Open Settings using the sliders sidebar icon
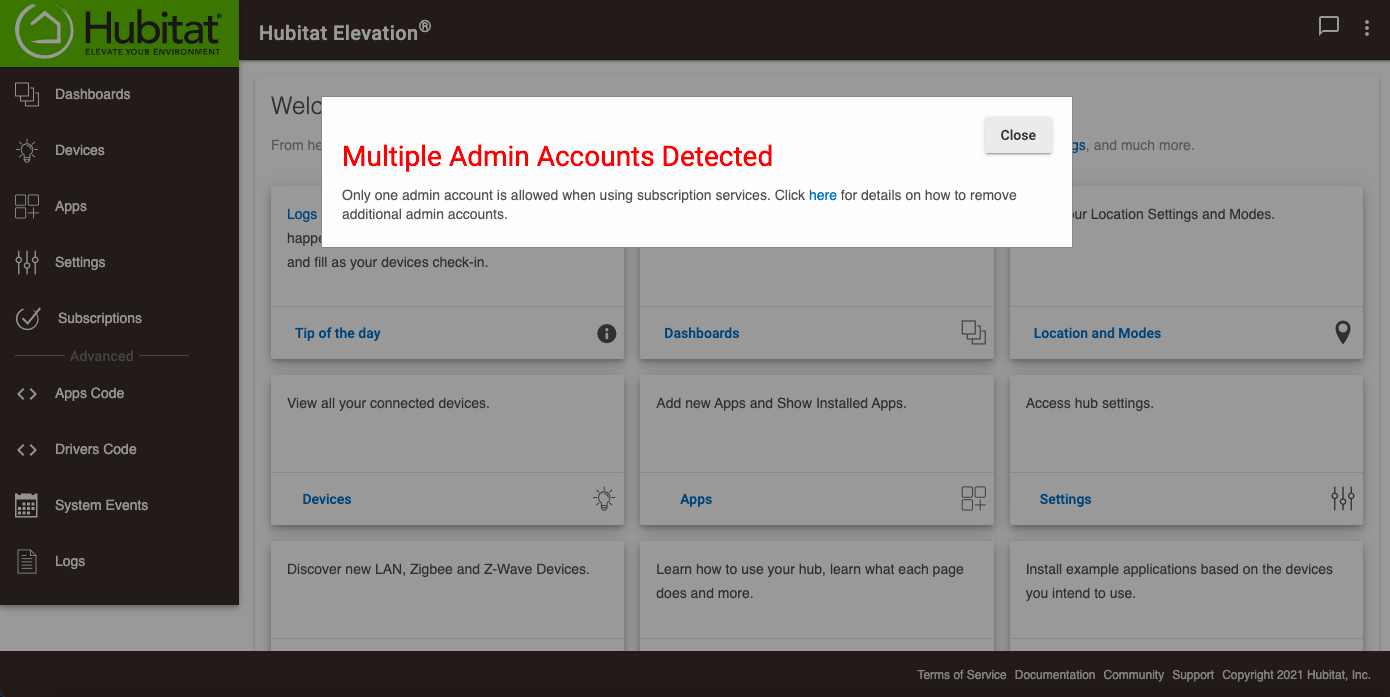 [25, 262]
